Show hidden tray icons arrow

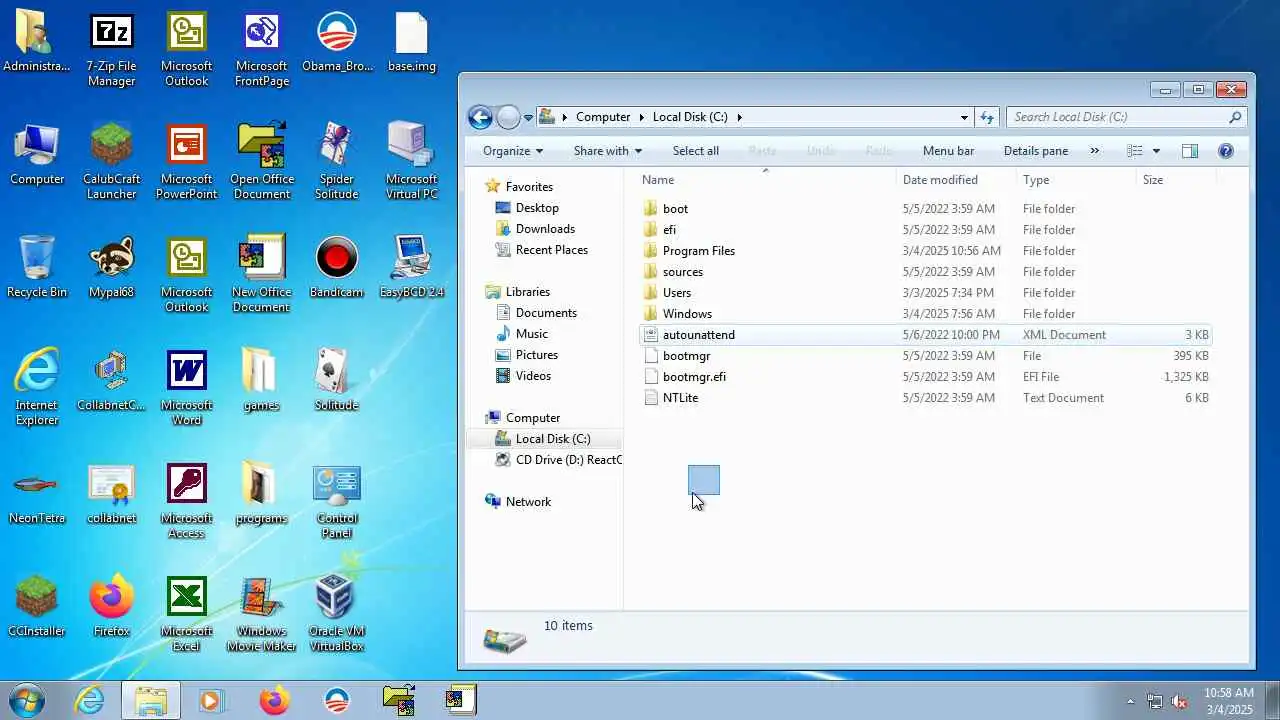coord(1131,701)
